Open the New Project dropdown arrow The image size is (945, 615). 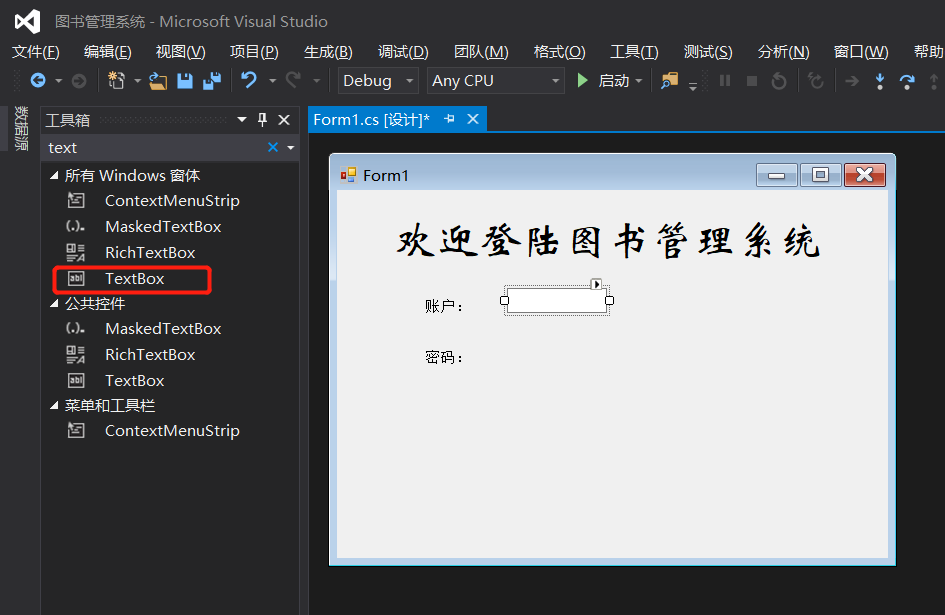[137, 81]
